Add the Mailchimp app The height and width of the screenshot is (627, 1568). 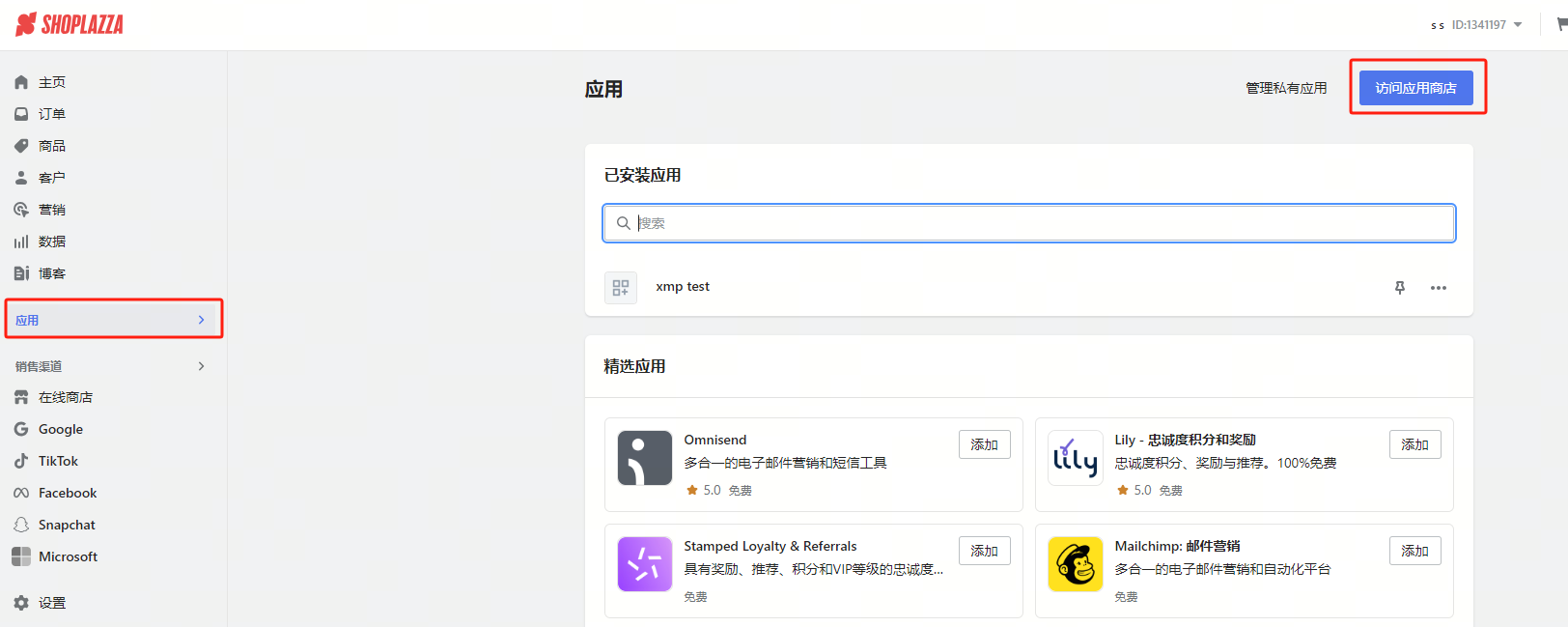pos(1415,551)
